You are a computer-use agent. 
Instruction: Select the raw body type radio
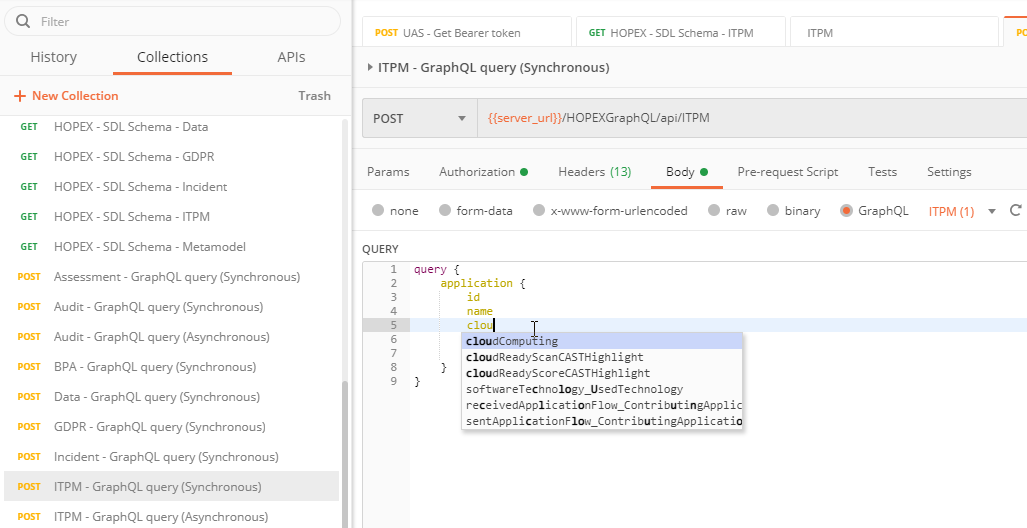pyautogui.click(x=714, y=211)
